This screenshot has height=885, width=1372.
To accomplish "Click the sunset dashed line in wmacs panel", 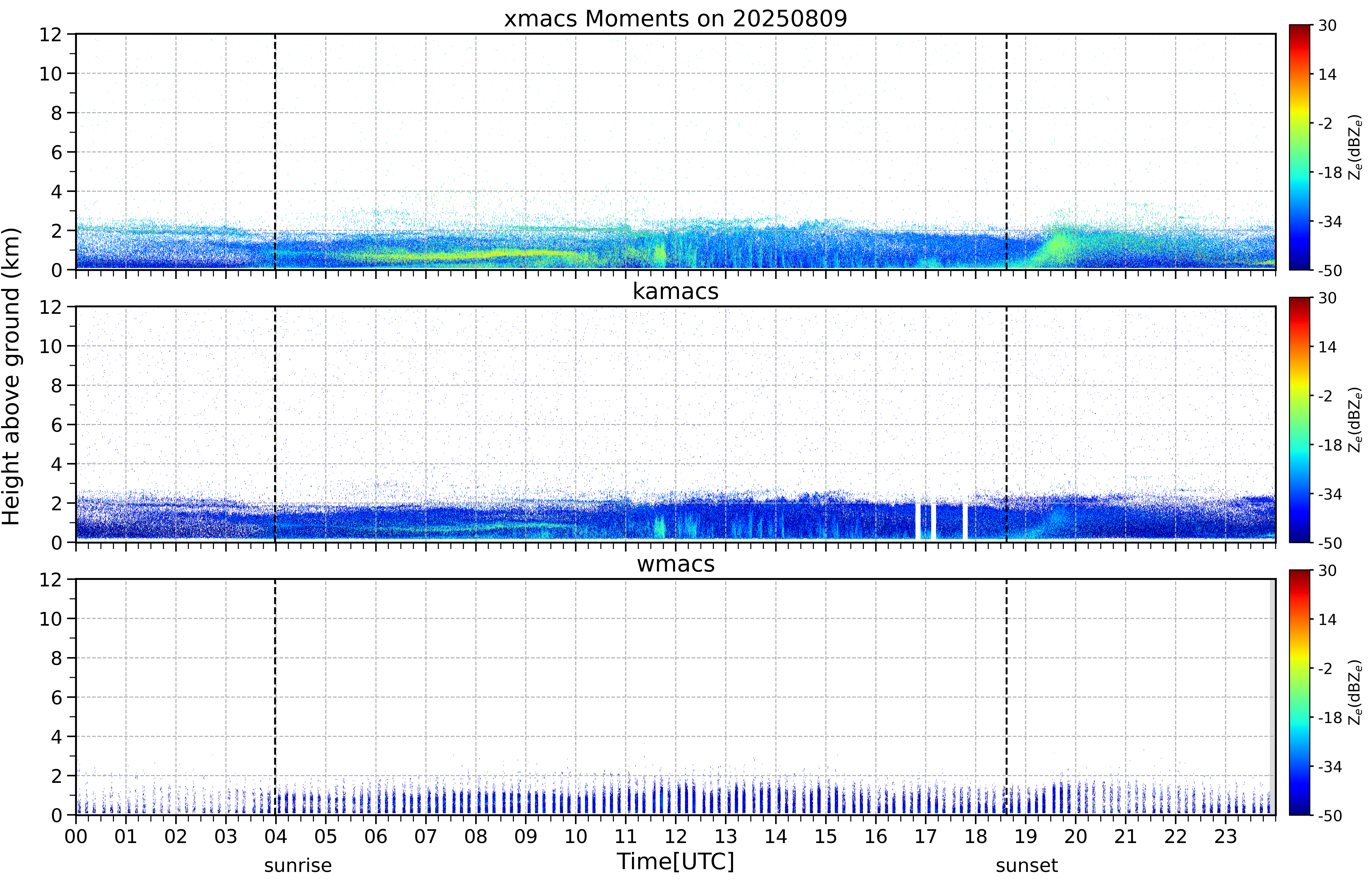I will tap(1006, 697).
